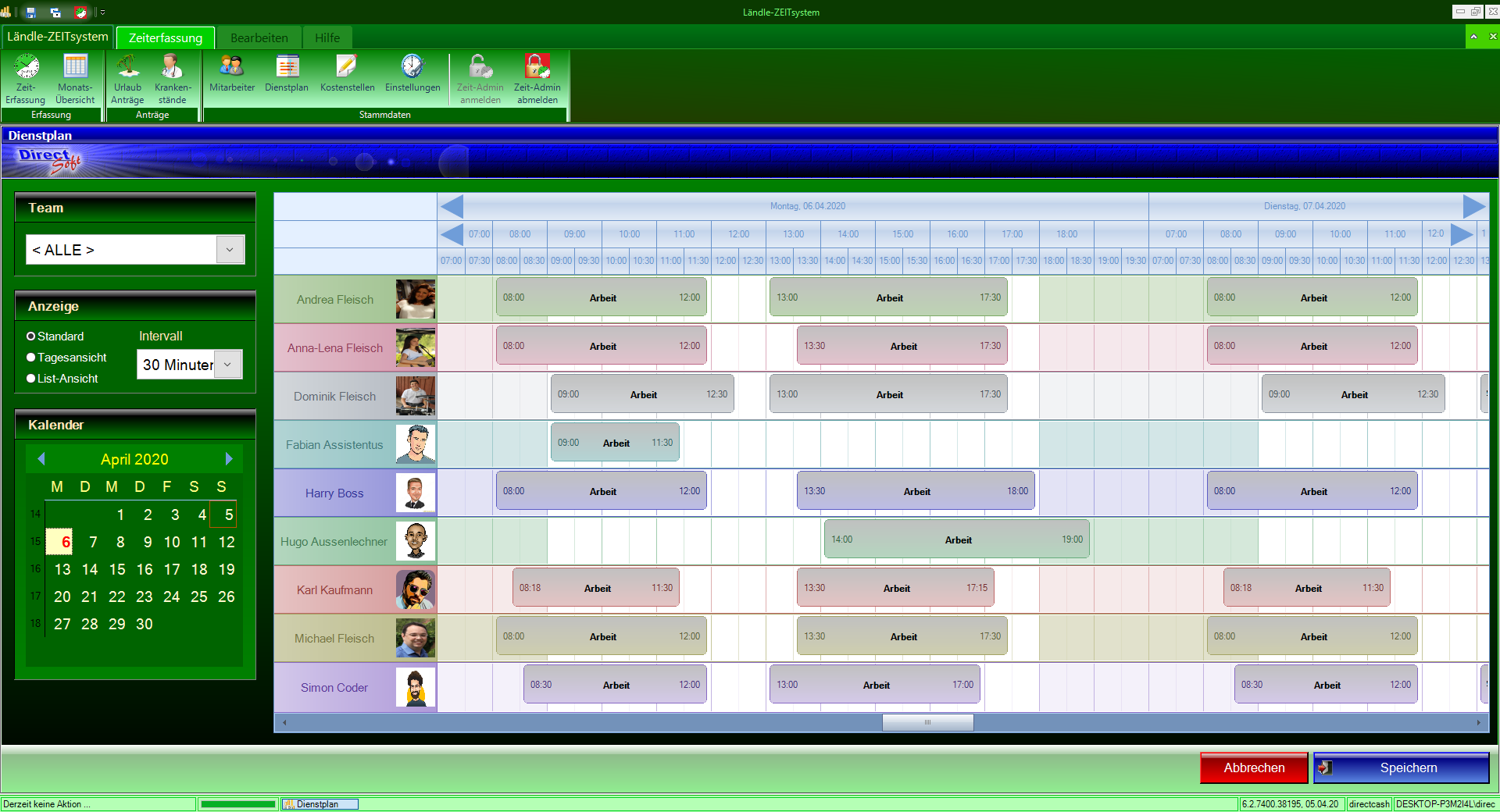The width and height of the screenshot is (1500, 812).
Task: Open Zeit-Erfassung from the ribbon
Action: [x=26, y=78]
